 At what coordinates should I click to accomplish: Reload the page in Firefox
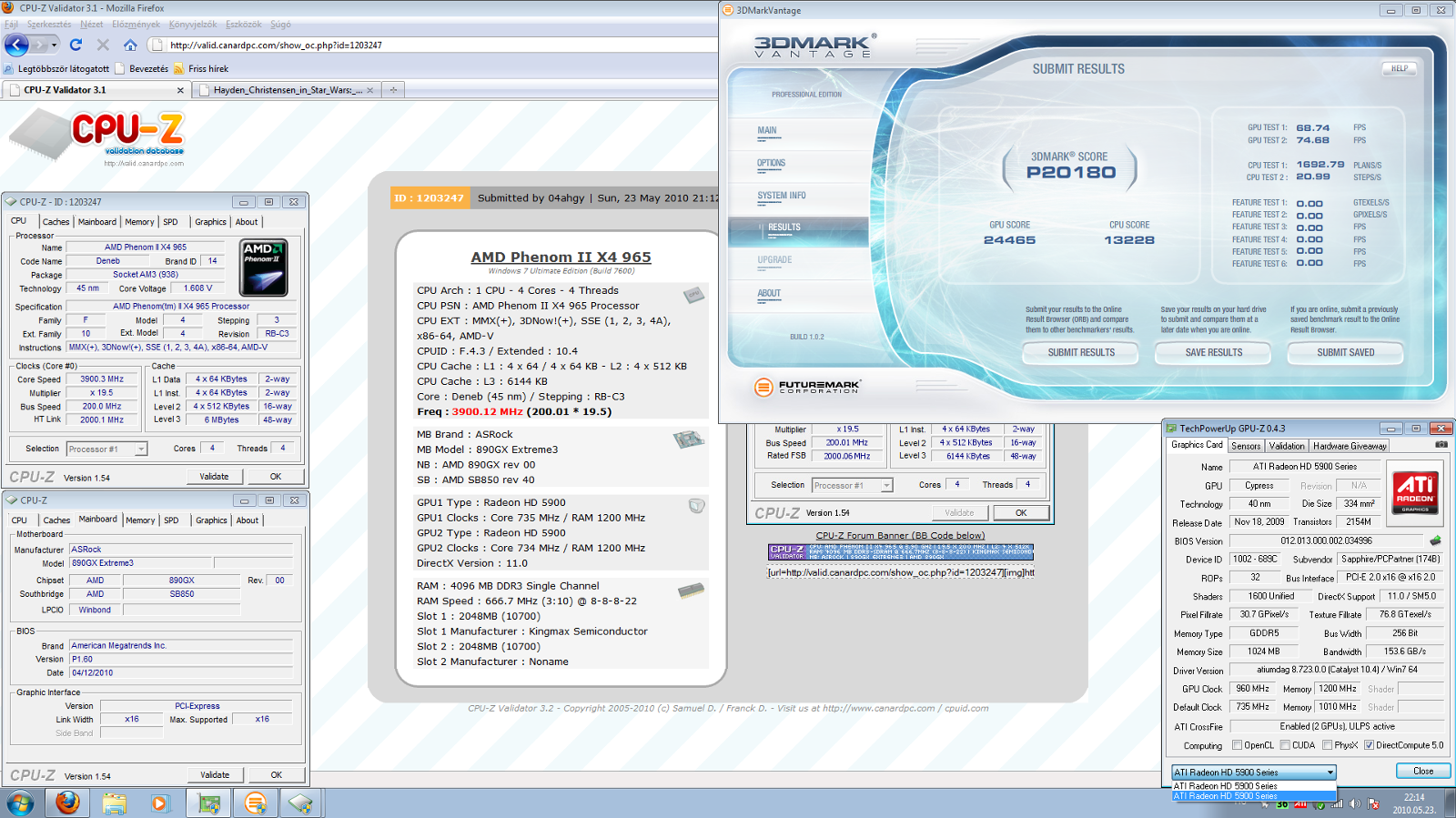(76, 45)
